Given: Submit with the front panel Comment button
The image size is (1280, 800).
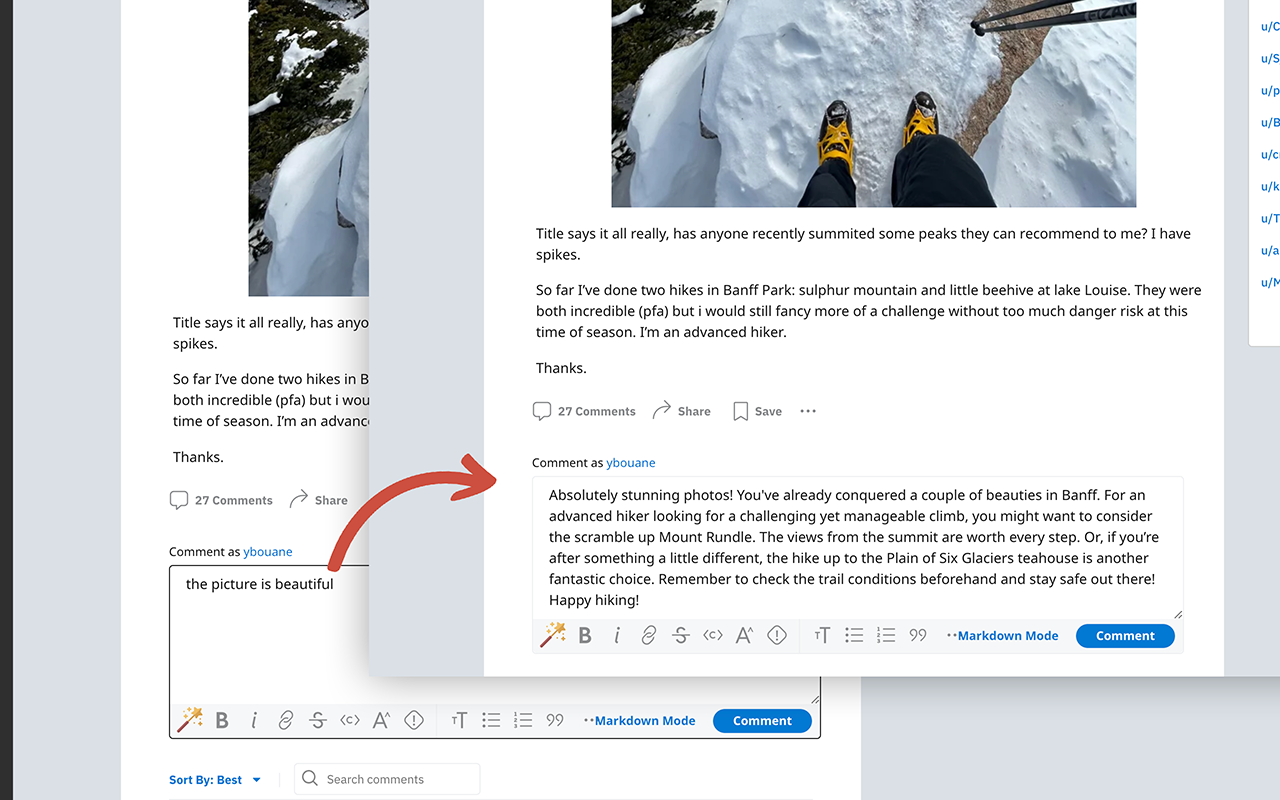Looking at the screenshot, I should (1125, 636).
